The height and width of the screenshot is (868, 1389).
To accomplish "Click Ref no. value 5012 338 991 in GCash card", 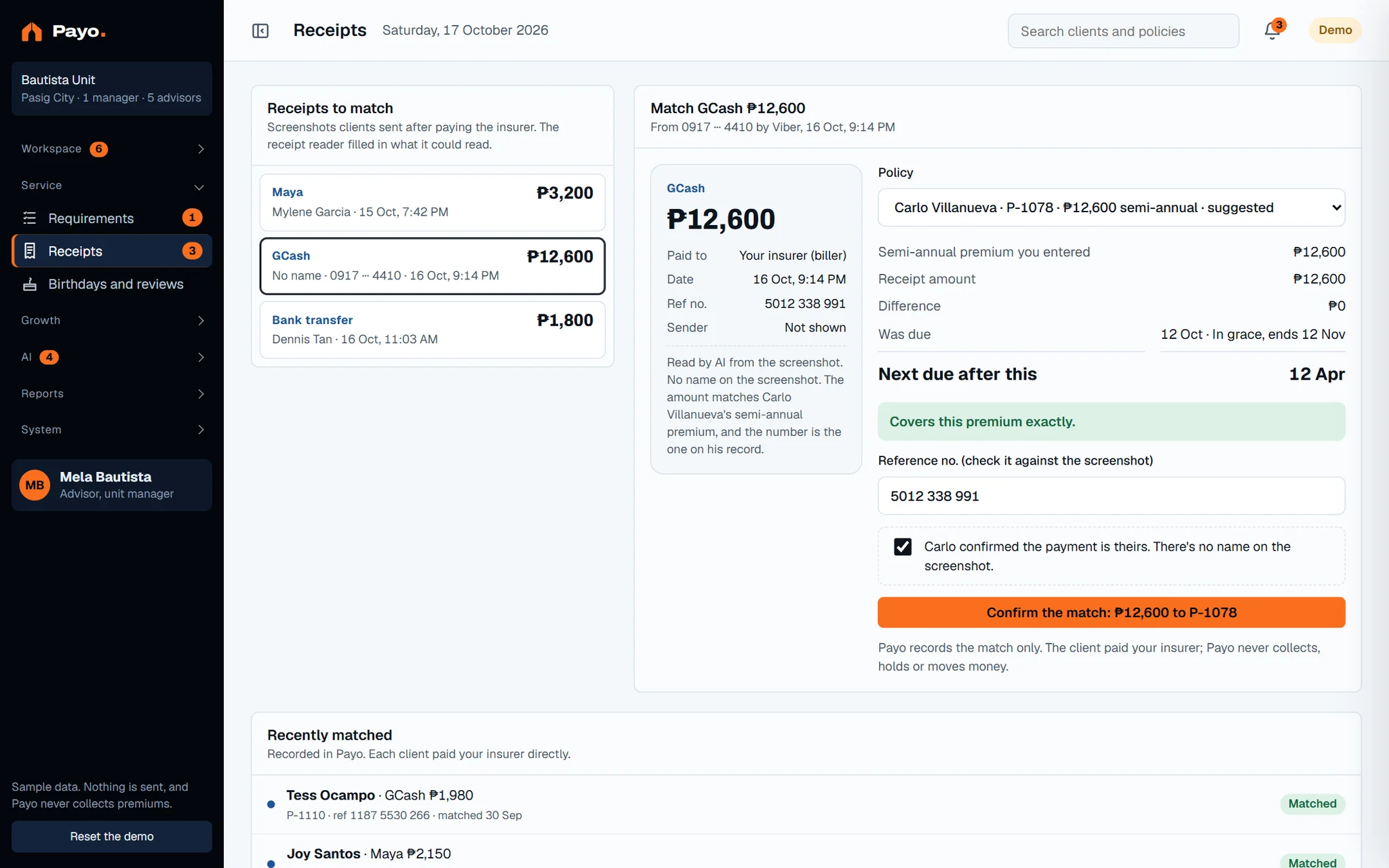I will coord(804,304).
